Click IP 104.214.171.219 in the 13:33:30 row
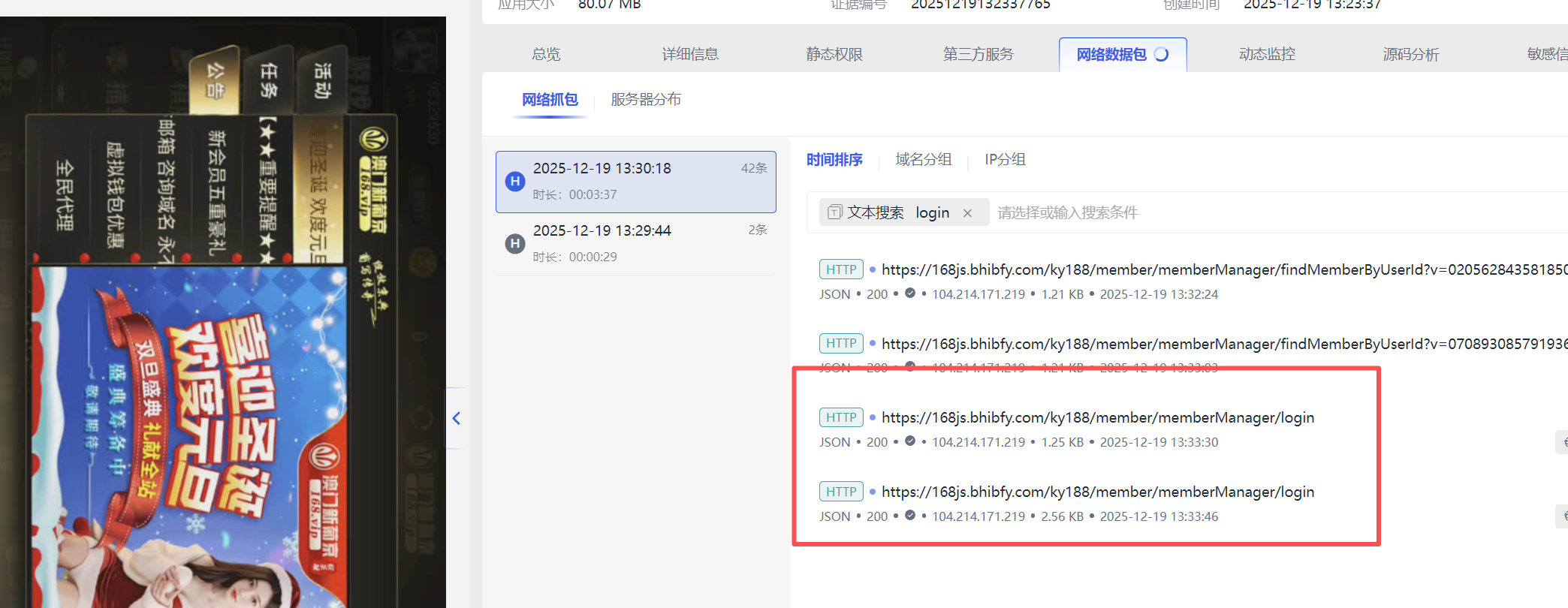 click(978, 442)
